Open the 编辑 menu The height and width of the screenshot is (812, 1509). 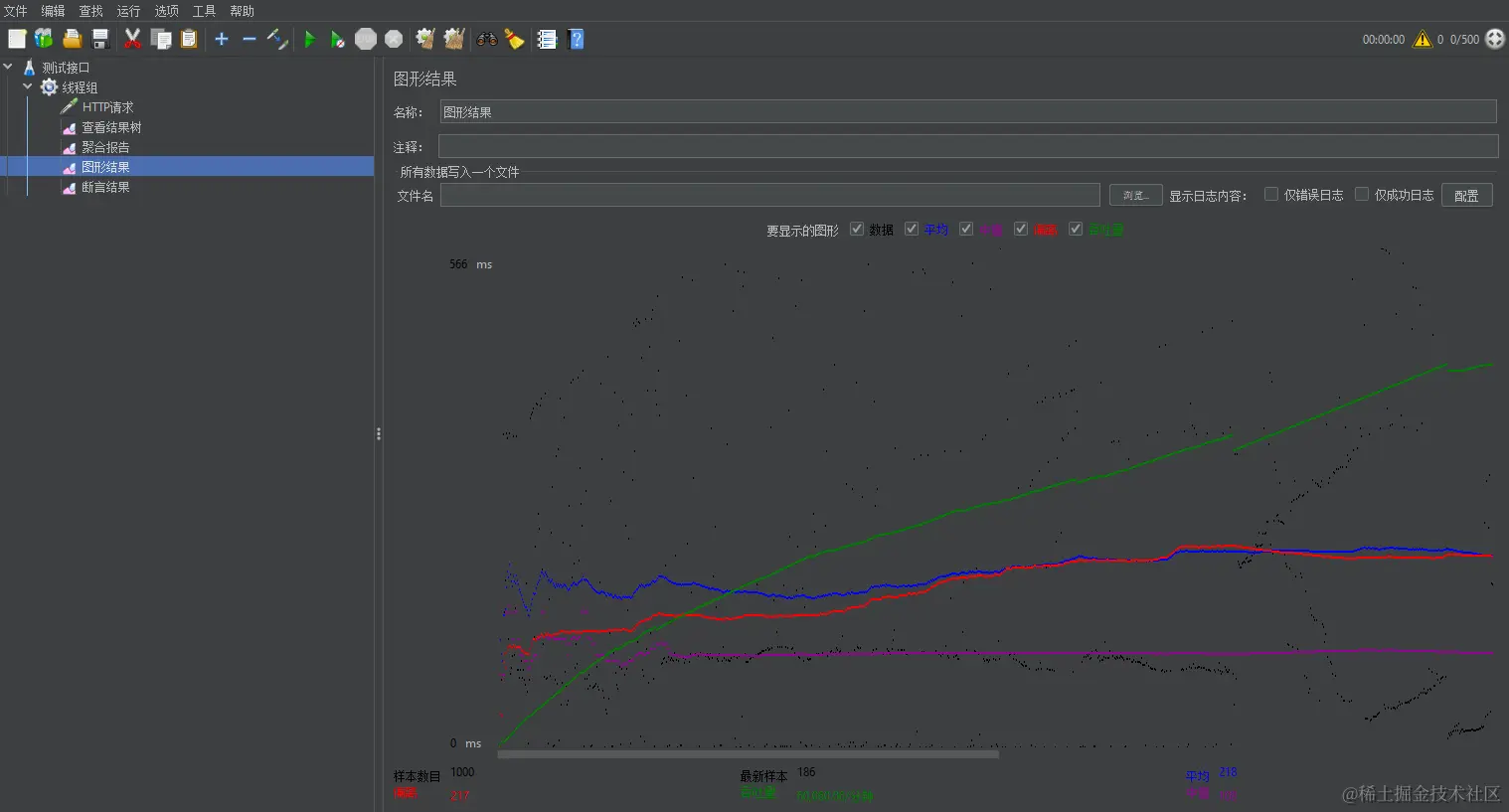tap(53, 11)
